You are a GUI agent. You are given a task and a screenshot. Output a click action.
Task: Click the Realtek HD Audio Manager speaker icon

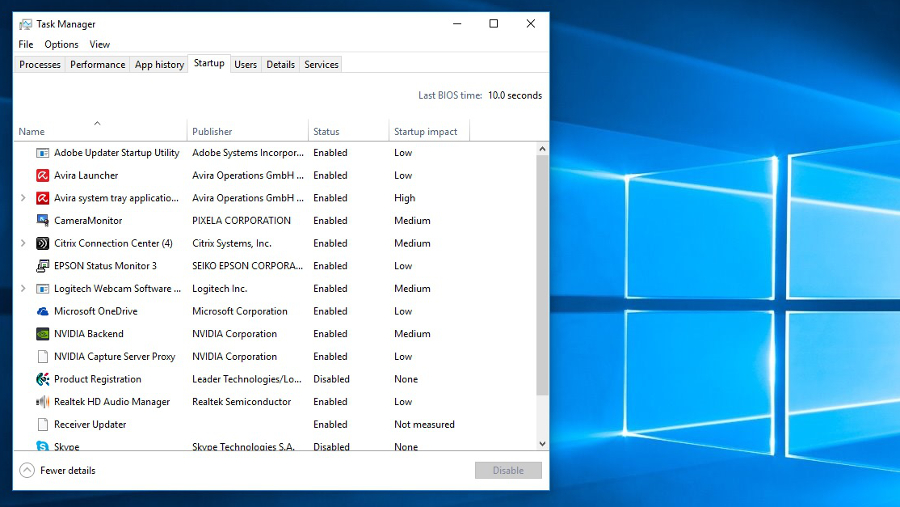click(42, 402)
